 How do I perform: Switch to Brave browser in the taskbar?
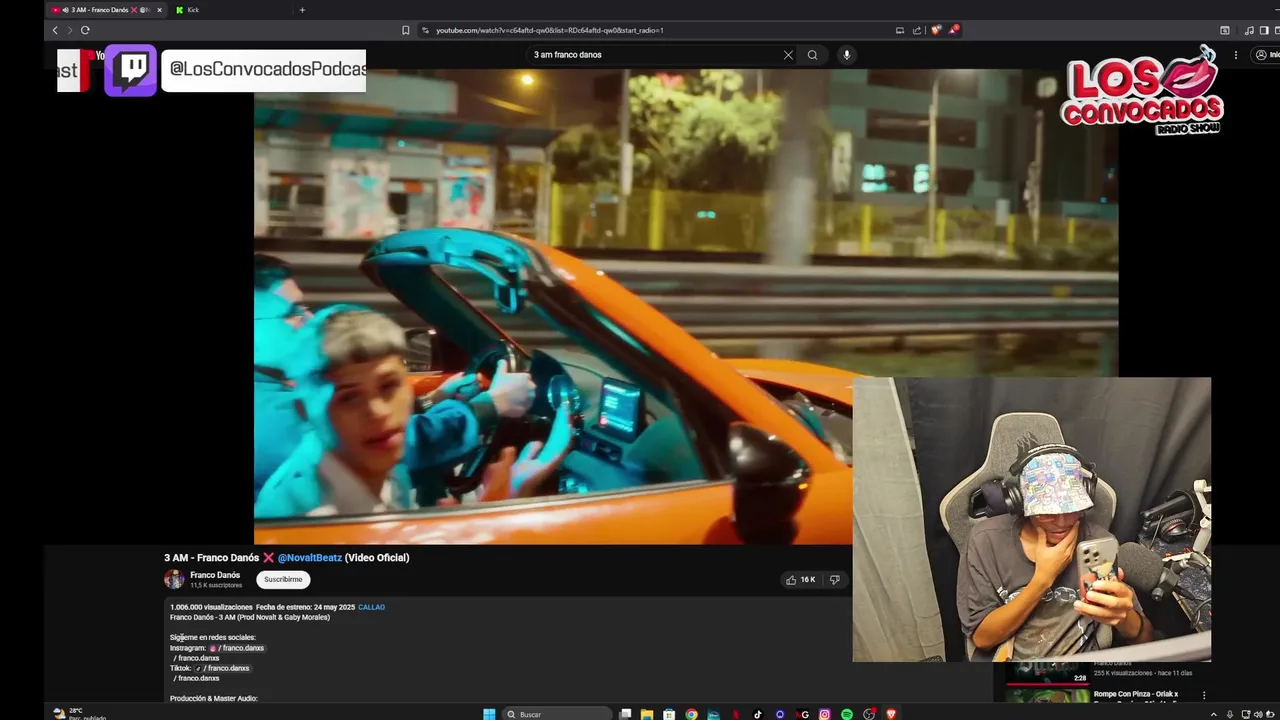[x=891, y=714]
